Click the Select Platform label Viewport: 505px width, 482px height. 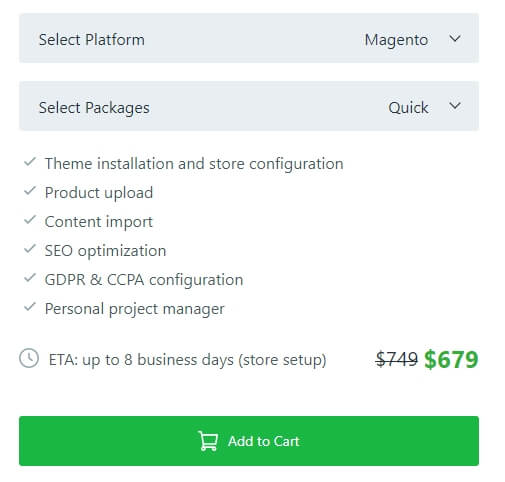(92, 40)
